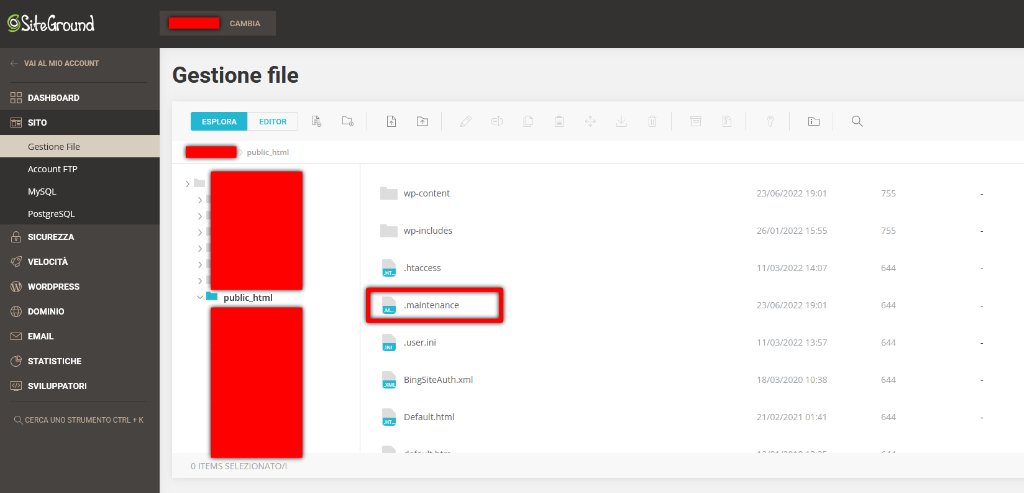Select the .user.ini file name

(x=419, y=342)
